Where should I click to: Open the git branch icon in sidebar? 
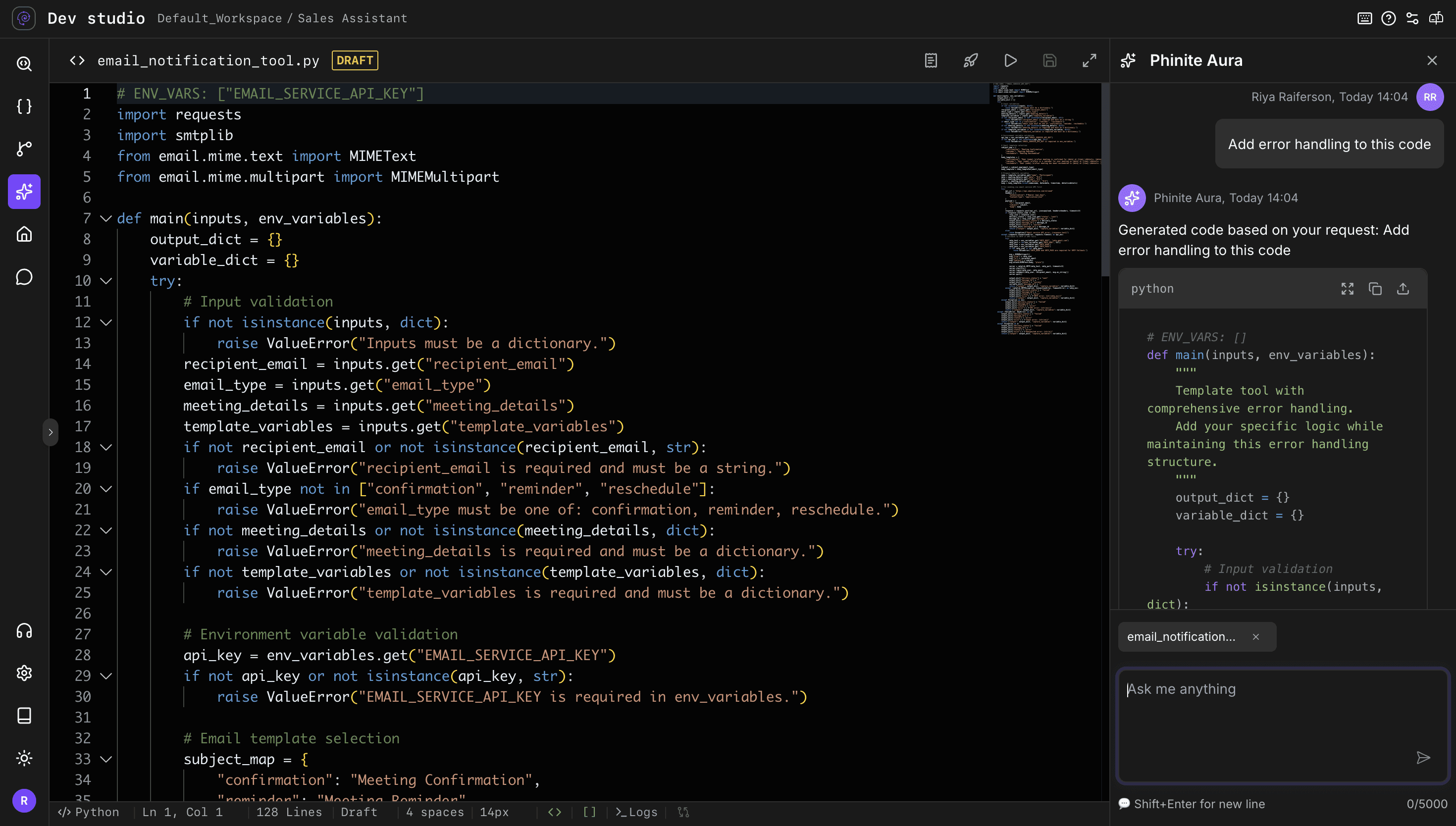coord(24,149)
